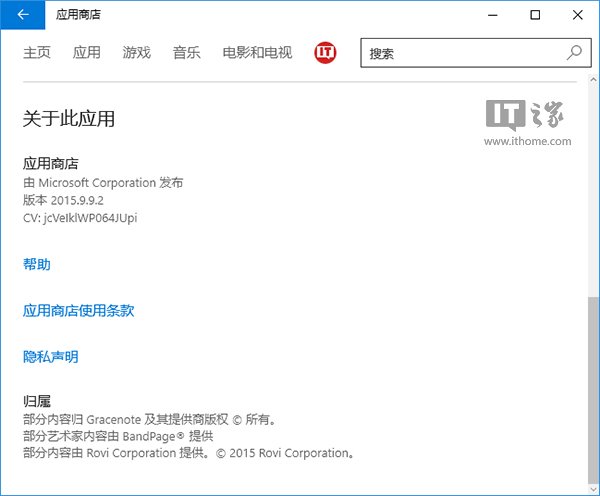Select the CV: jcVeIklWP064JUpi text
Image resolution: width=600 pixels, height=496 pixels.
(x=80, y=218)
